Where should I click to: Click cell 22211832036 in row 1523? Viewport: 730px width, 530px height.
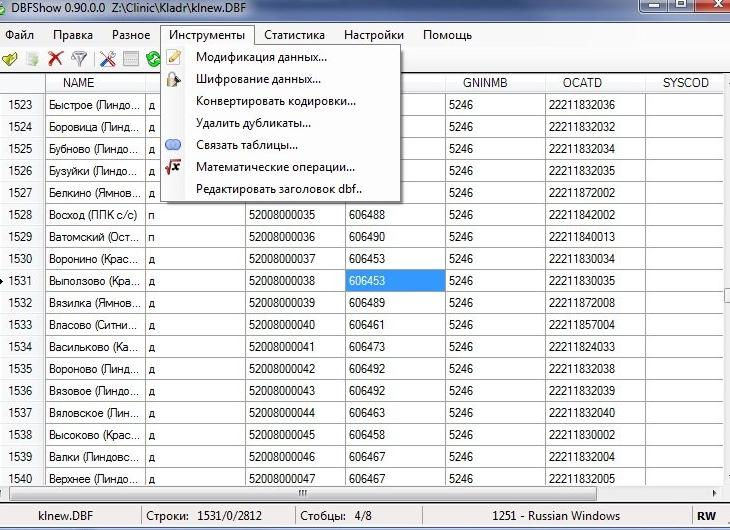(x=595, y=105)
